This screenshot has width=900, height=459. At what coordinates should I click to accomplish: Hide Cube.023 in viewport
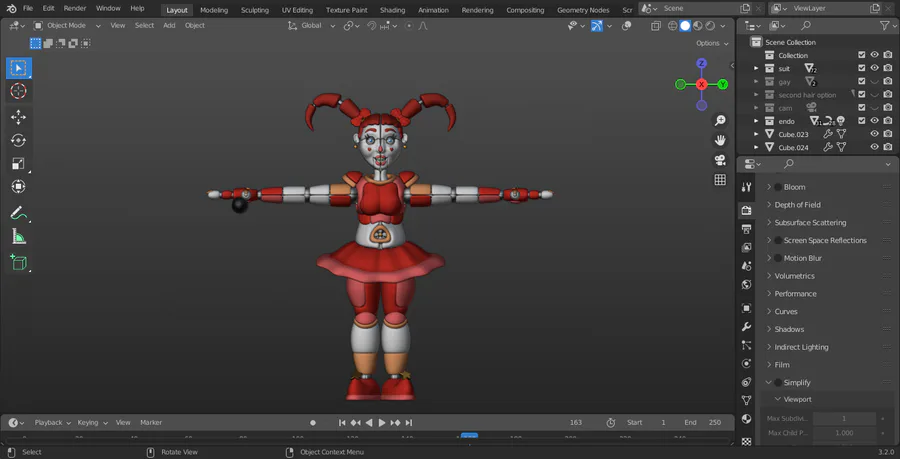tap(874, 134)
